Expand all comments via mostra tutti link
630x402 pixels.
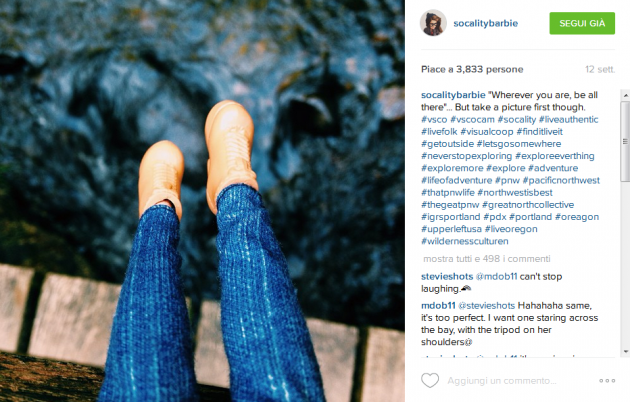tap(487, 259)
